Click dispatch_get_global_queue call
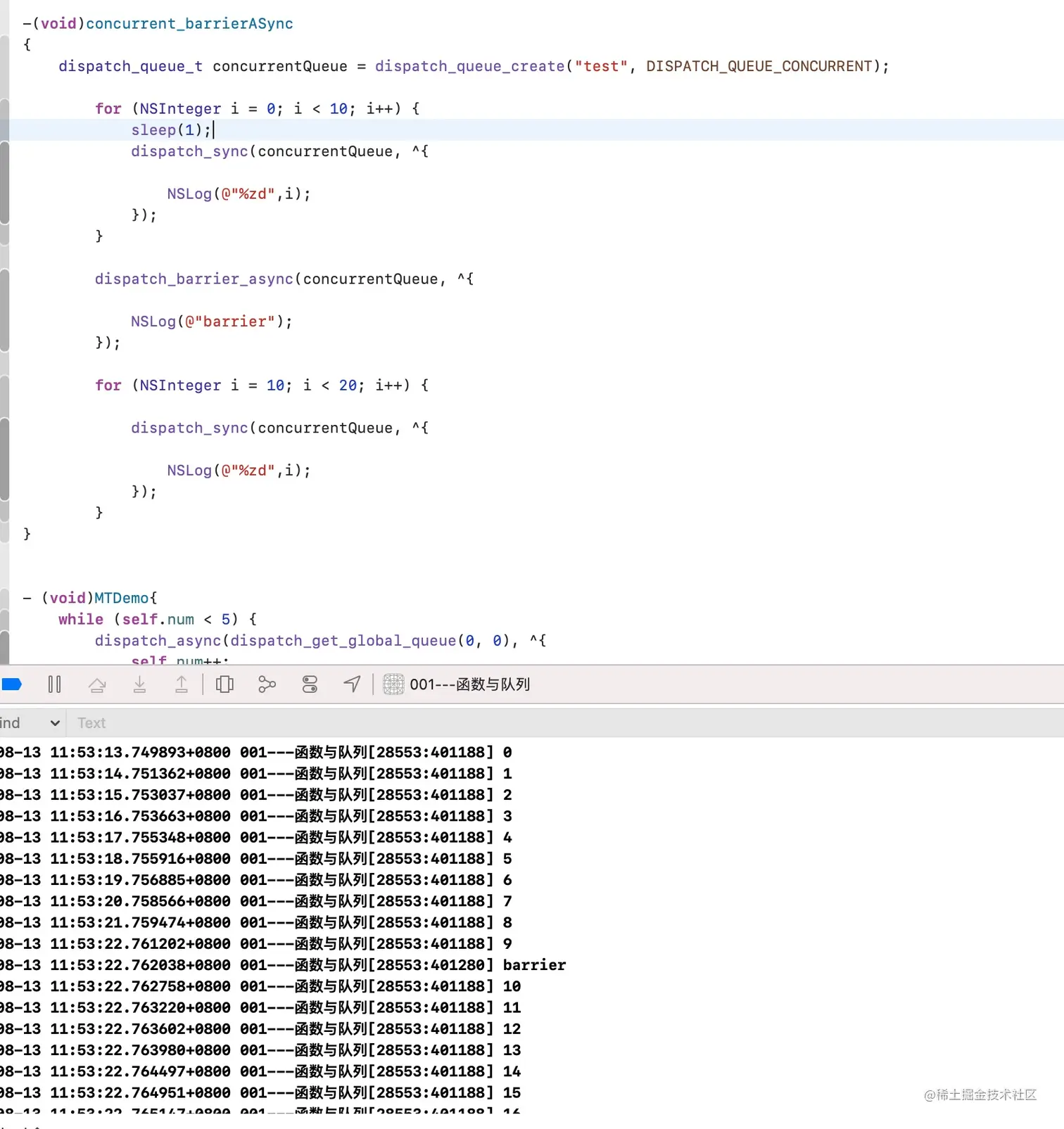This screenshot has height=1129, width=1064. coord(343,641)
